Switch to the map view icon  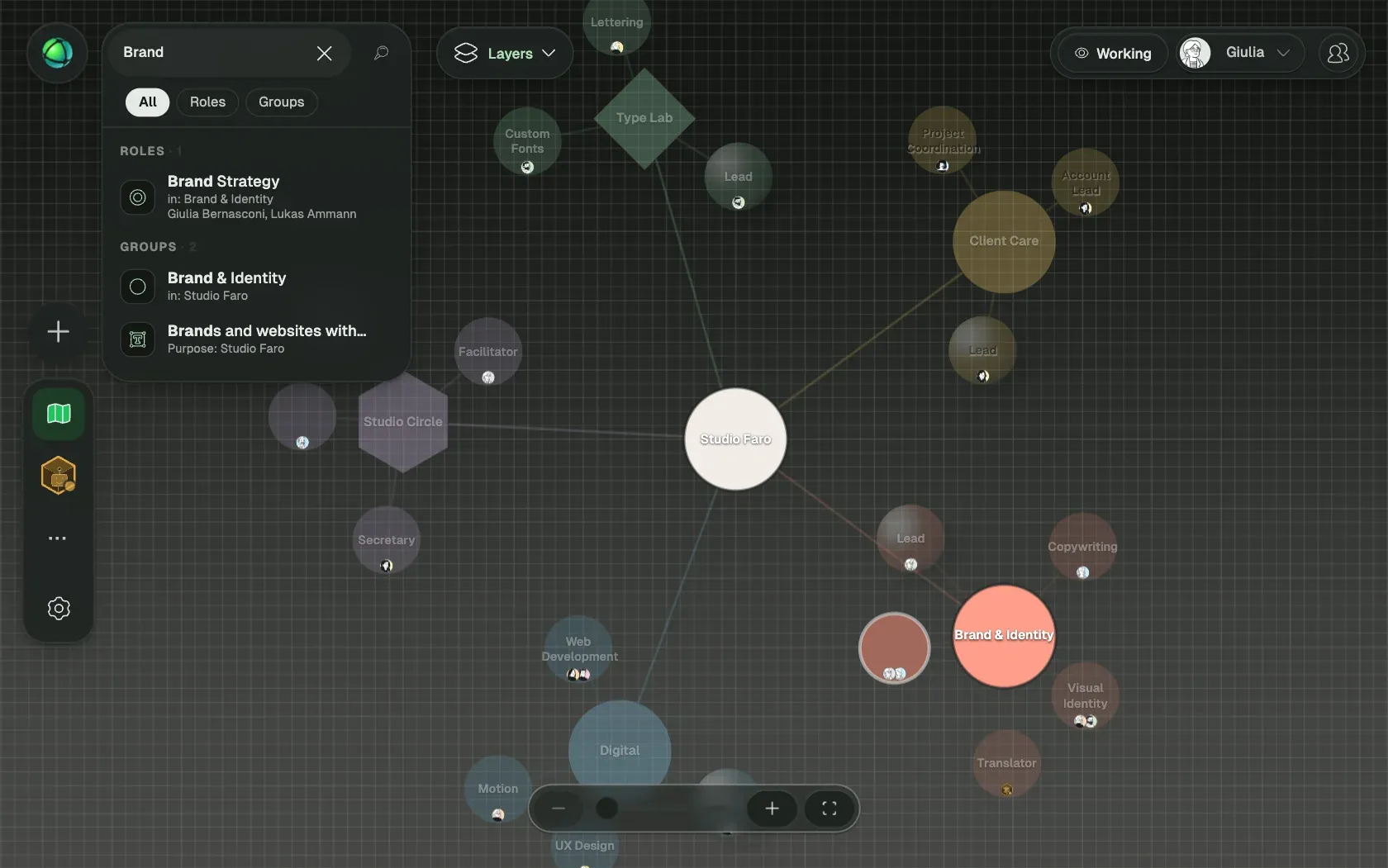pos(59,413)
